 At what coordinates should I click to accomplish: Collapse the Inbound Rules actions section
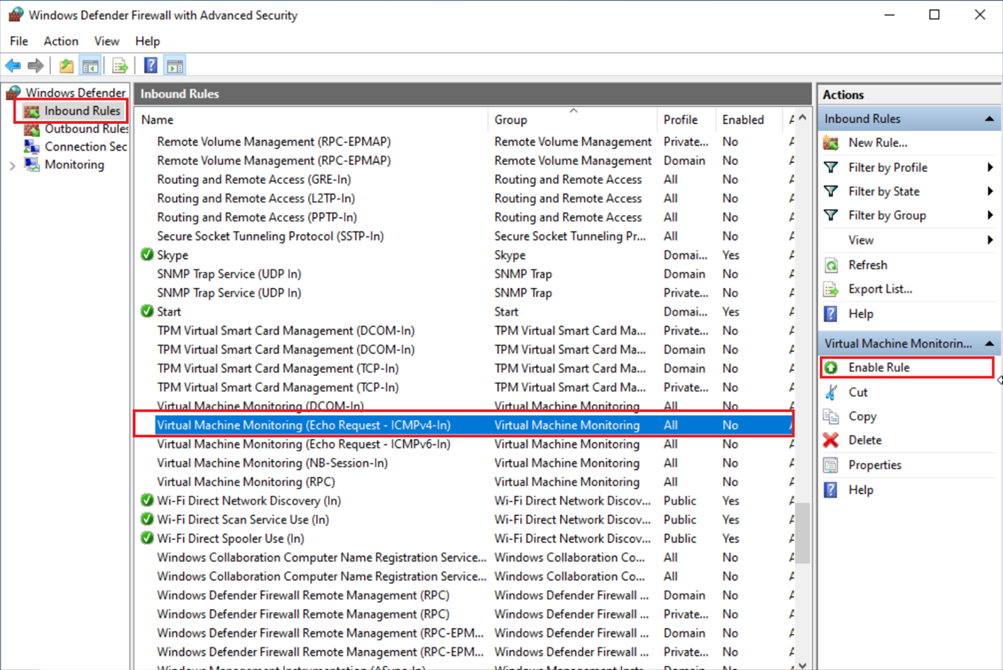[990, 119]
